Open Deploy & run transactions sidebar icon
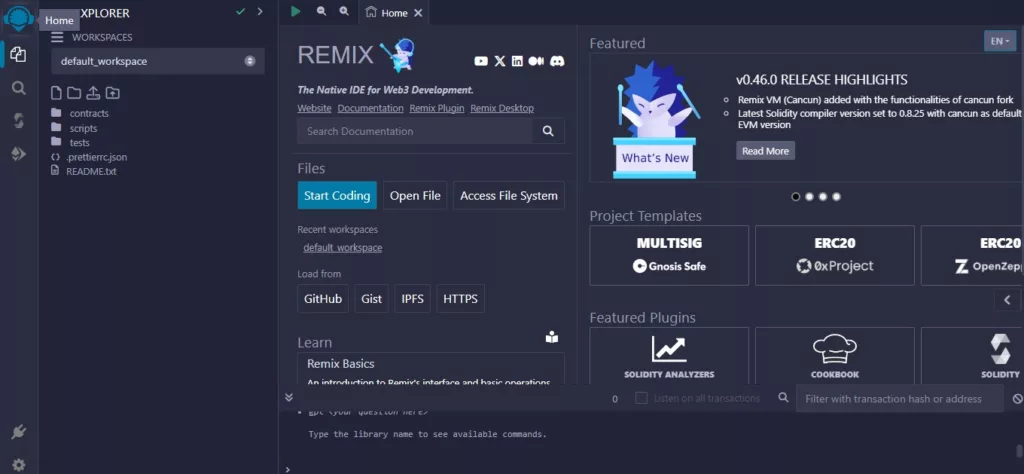This screenshot has width=1024, height=474. click(18, 154)
